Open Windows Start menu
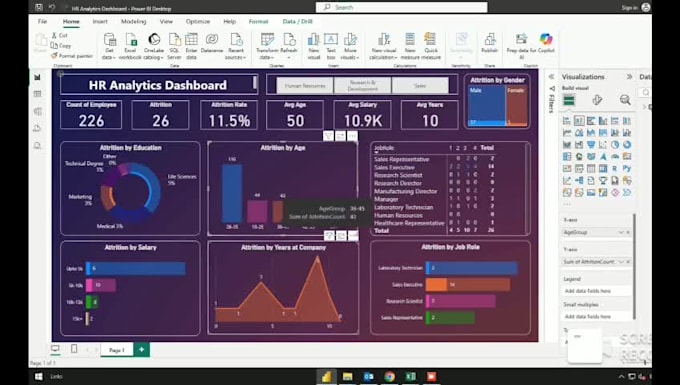 tap(39, 376)
